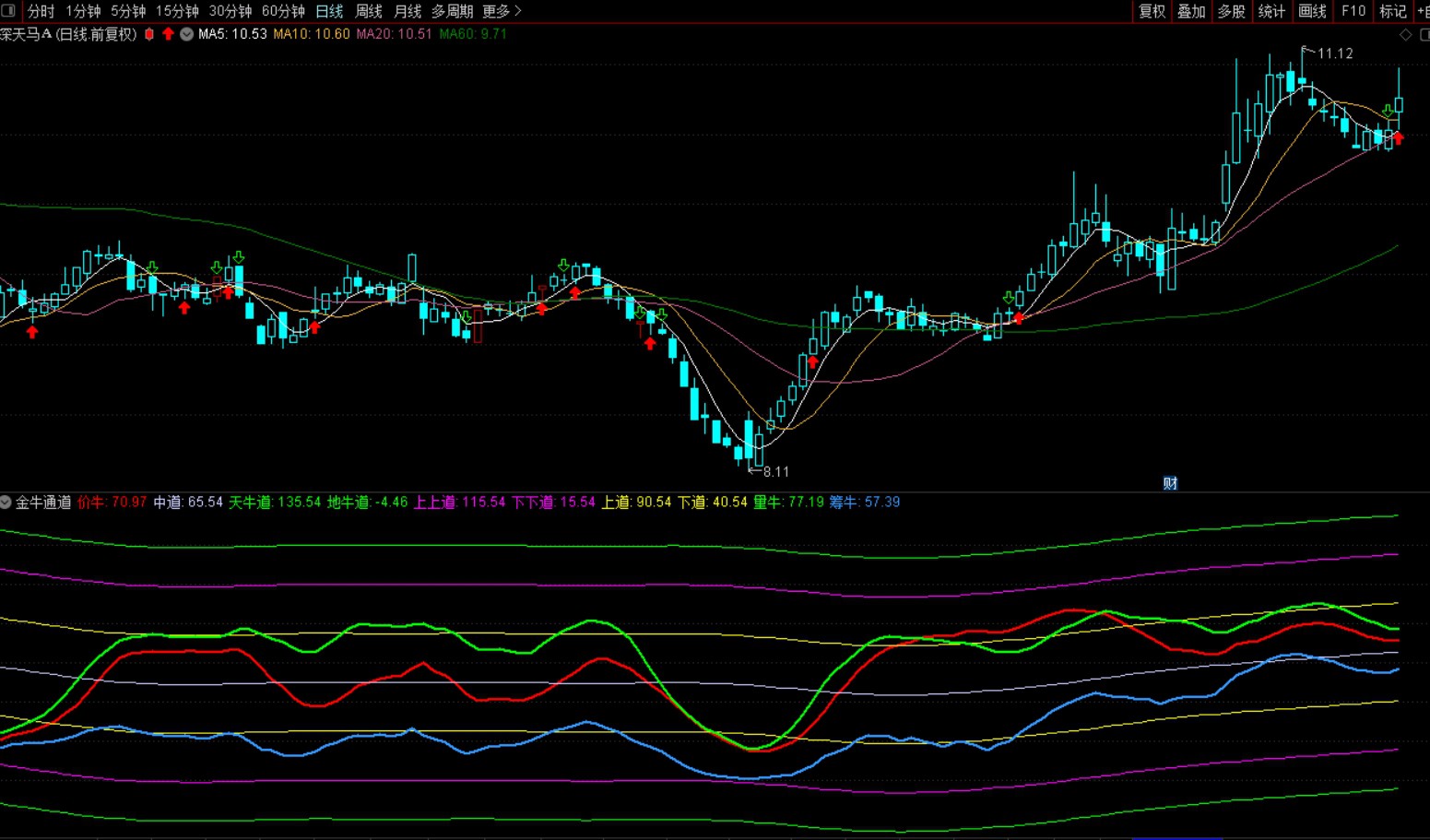
Task: Click the 金牛通道 indicator name
Action: pos(43,503)
